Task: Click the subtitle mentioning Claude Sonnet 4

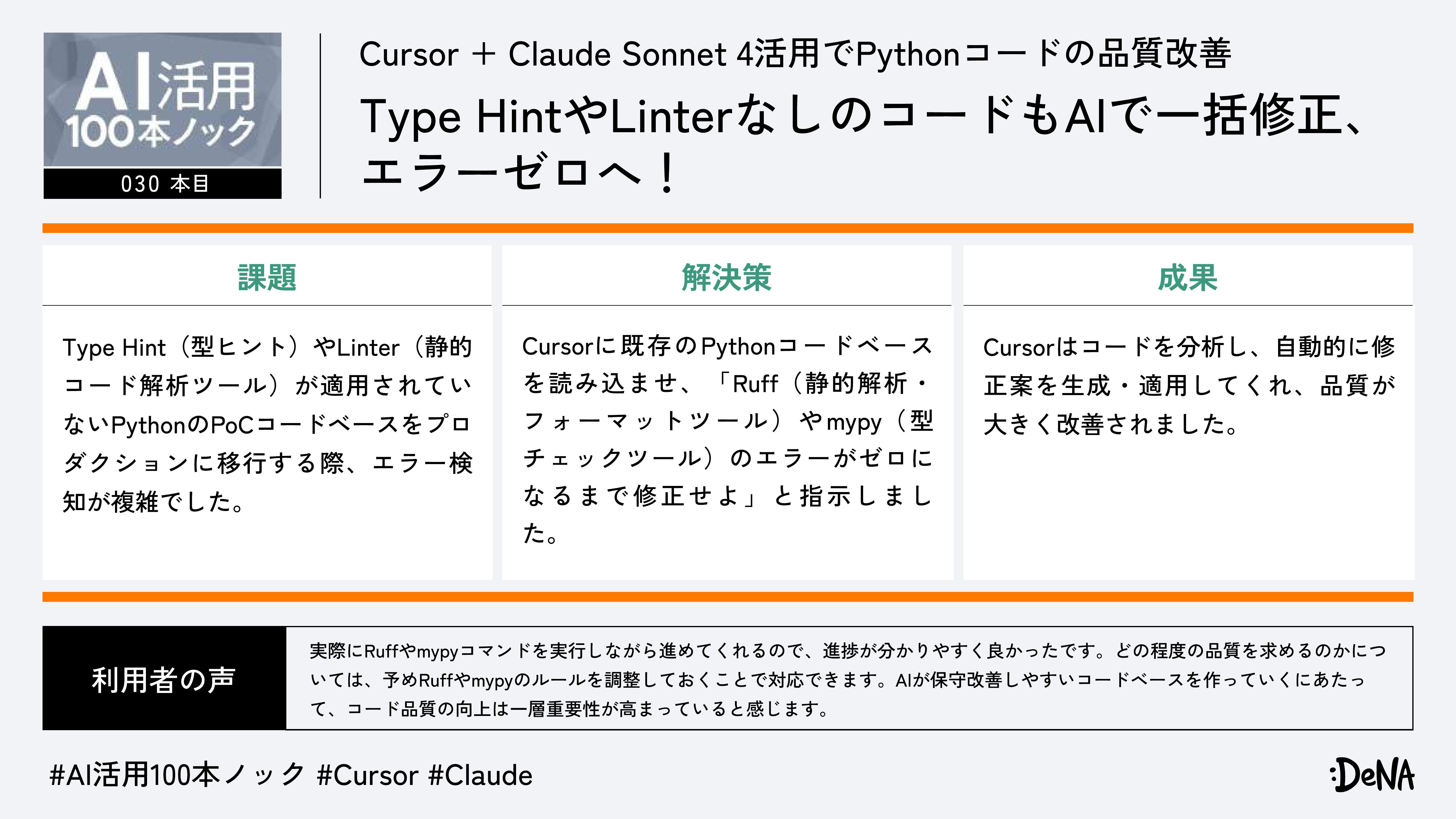Action: pyautogui.click(x=795, y=54)
